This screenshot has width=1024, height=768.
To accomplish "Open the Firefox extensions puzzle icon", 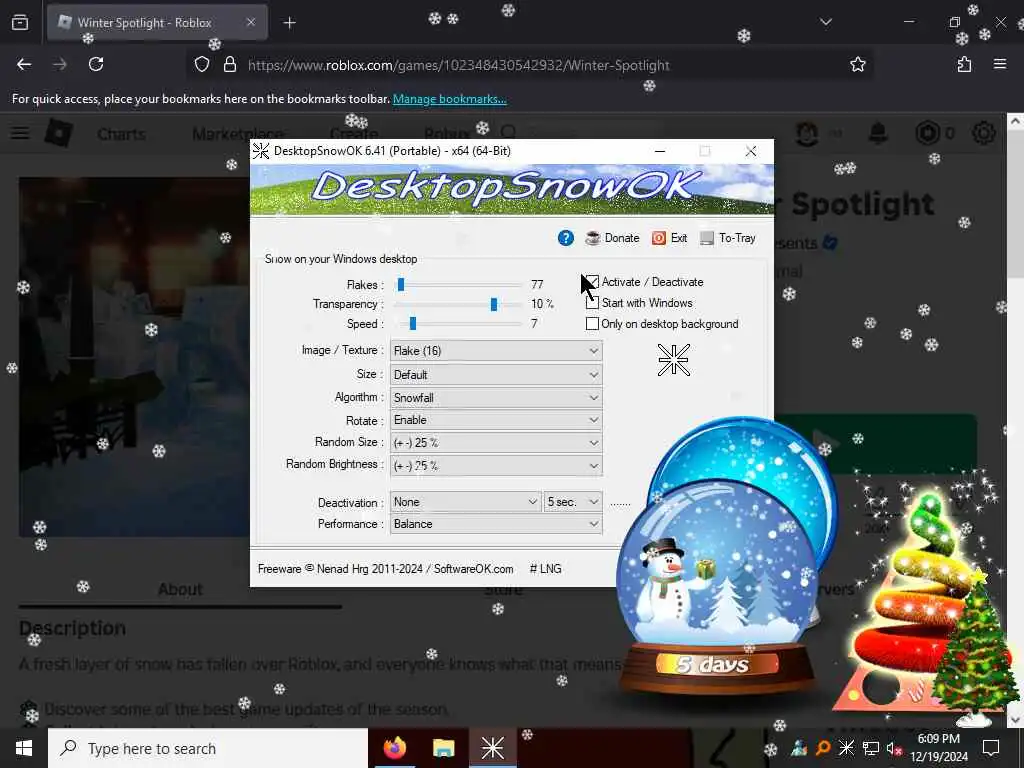I will (x=964, y=64).
